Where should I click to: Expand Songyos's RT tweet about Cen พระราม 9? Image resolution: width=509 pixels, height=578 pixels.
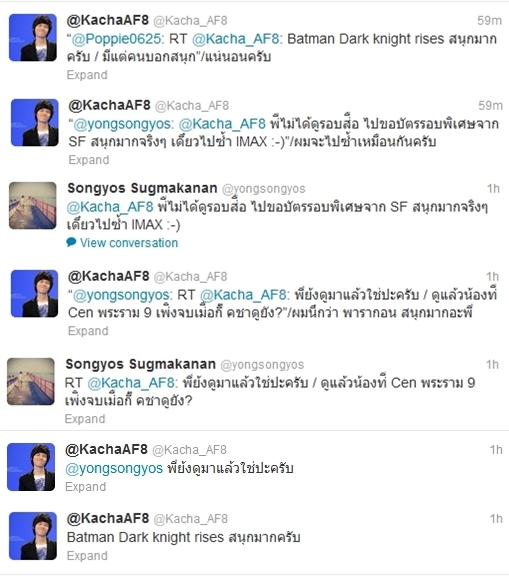(x=85, y=419)
